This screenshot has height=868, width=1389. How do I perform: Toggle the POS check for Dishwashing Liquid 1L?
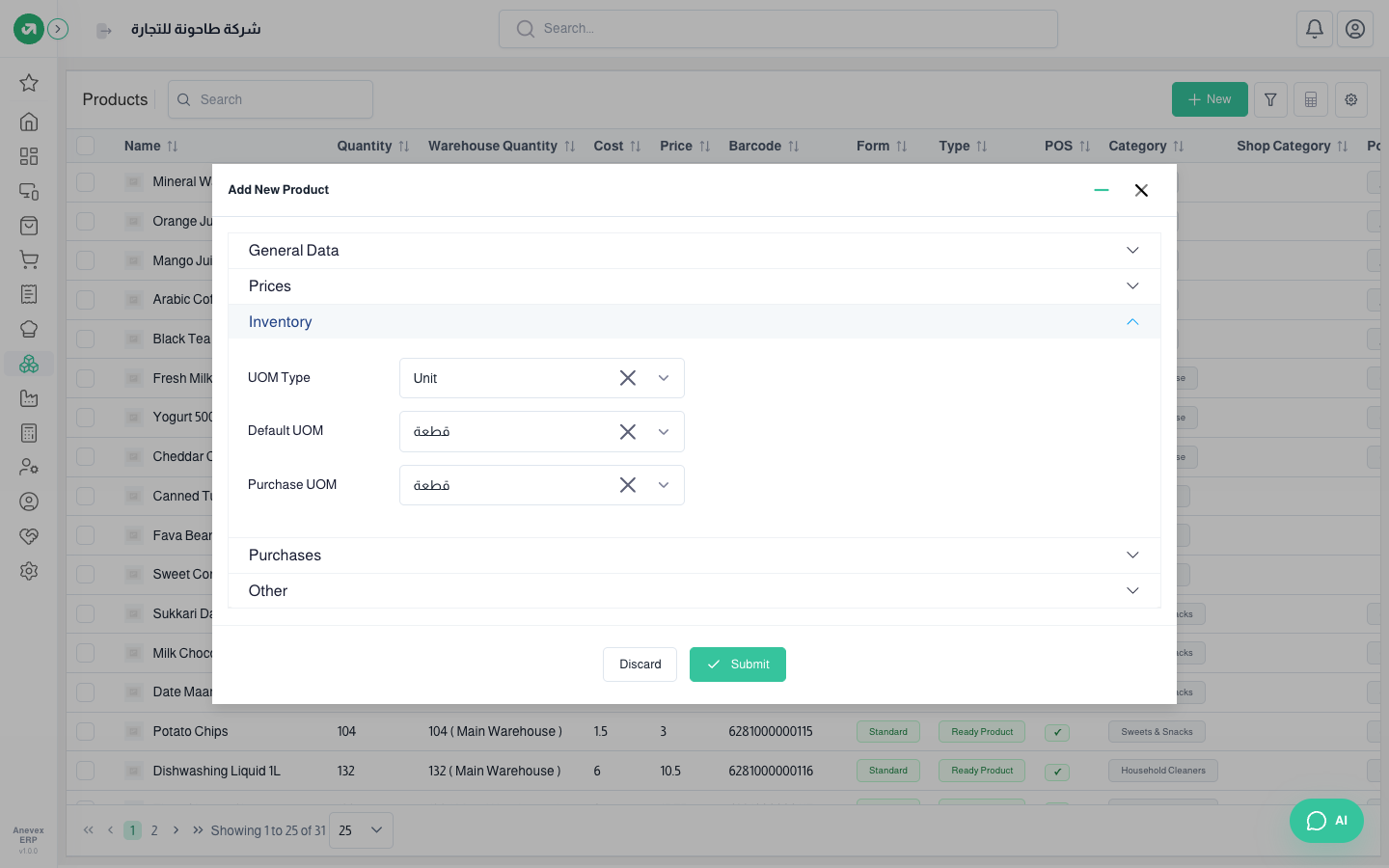tap(1057, 772)
